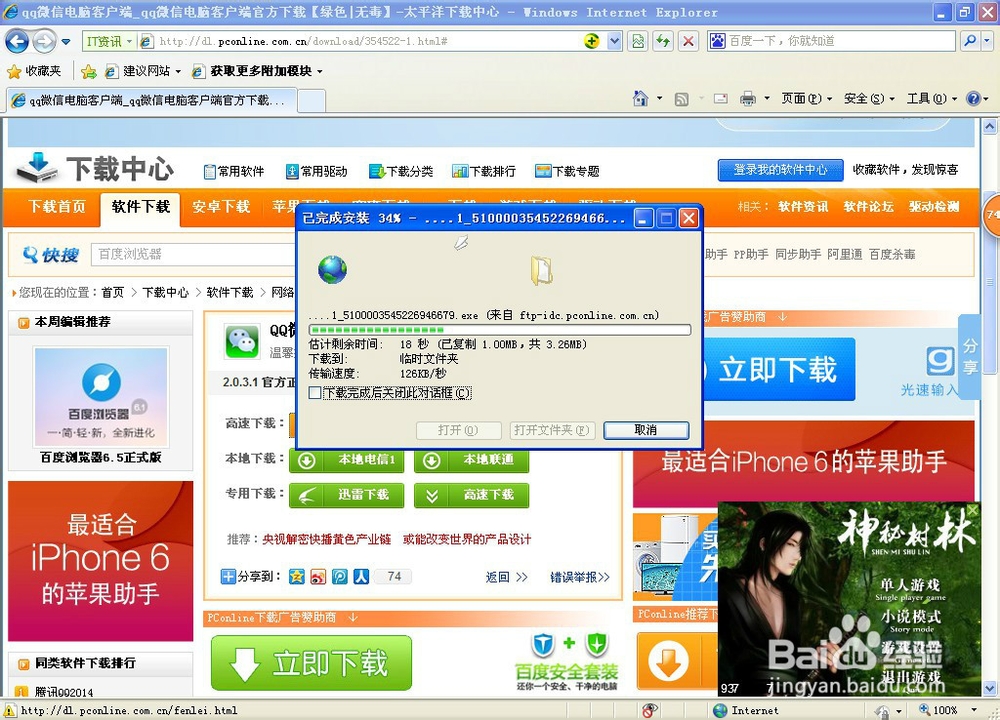1000x720 pixels.
Task: Click the 取消 cancel button
Action: point(645,430)
